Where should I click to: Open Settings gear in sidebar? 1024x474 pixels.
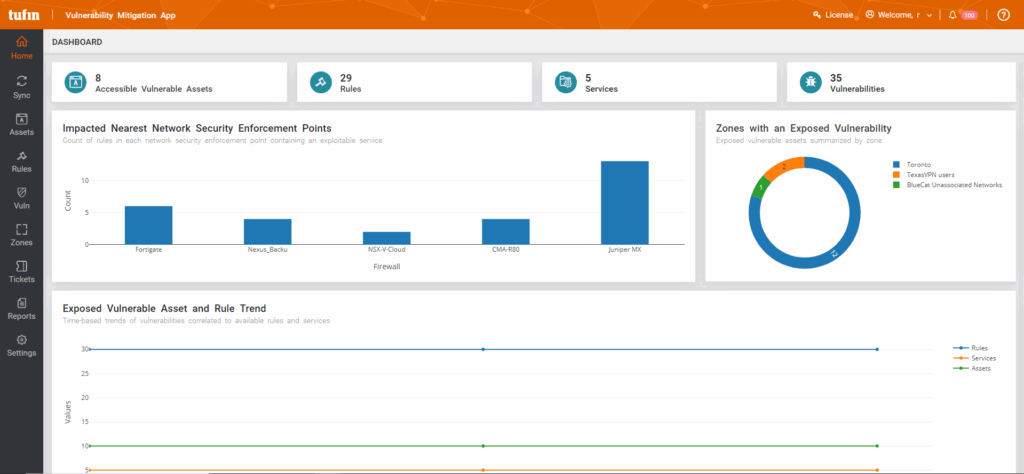tap(21, 345)
